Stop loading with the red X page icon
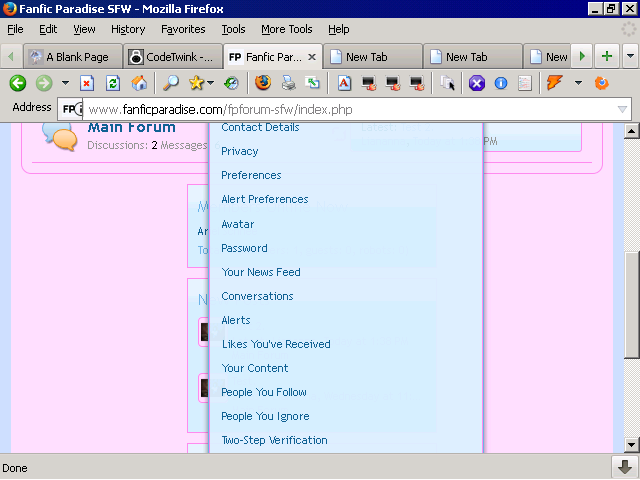The height and width of the screenshot is (480, 640). pyautogui.click(x=87, y=83)
